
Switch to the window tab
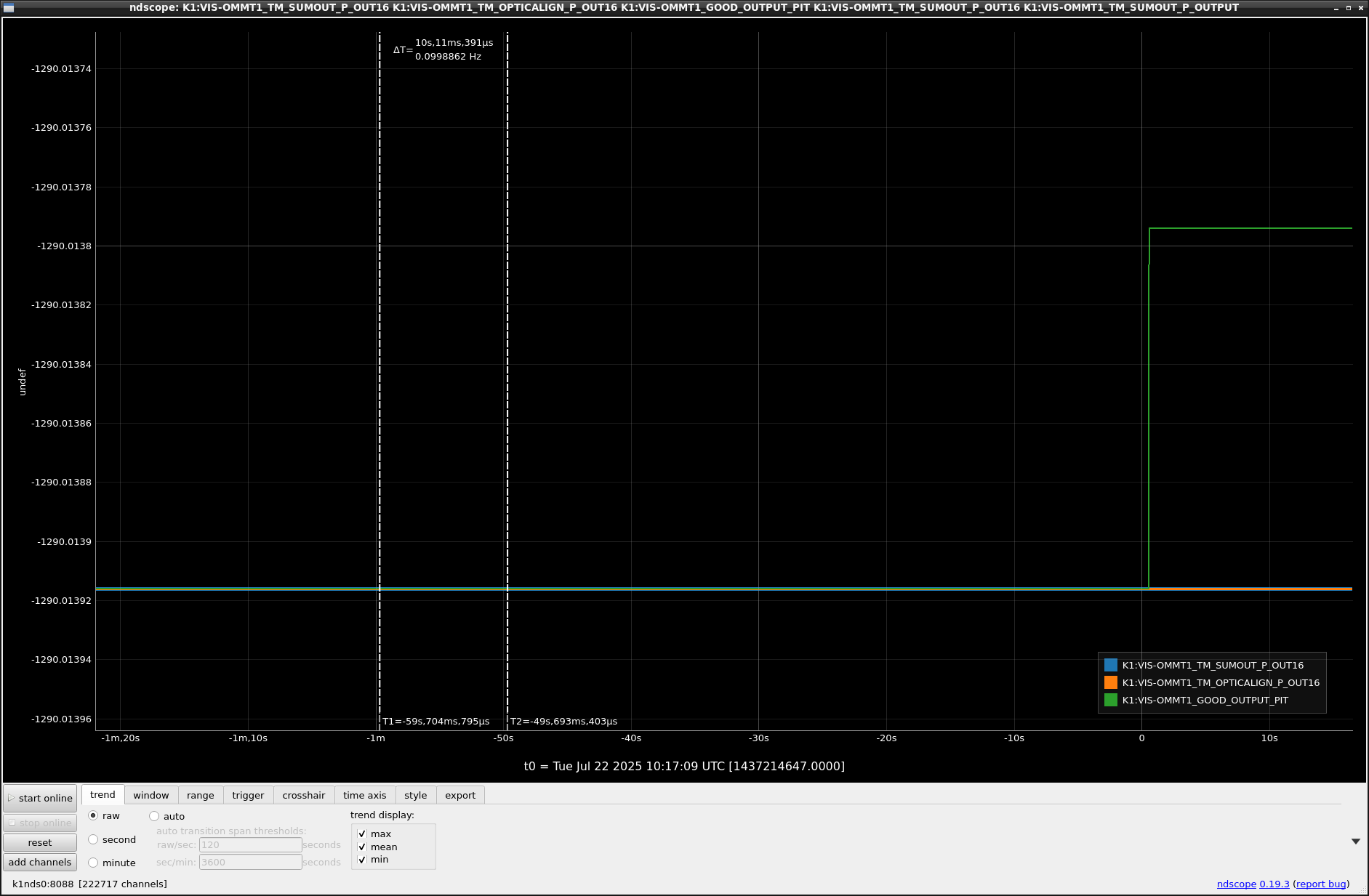click(150, 795)
